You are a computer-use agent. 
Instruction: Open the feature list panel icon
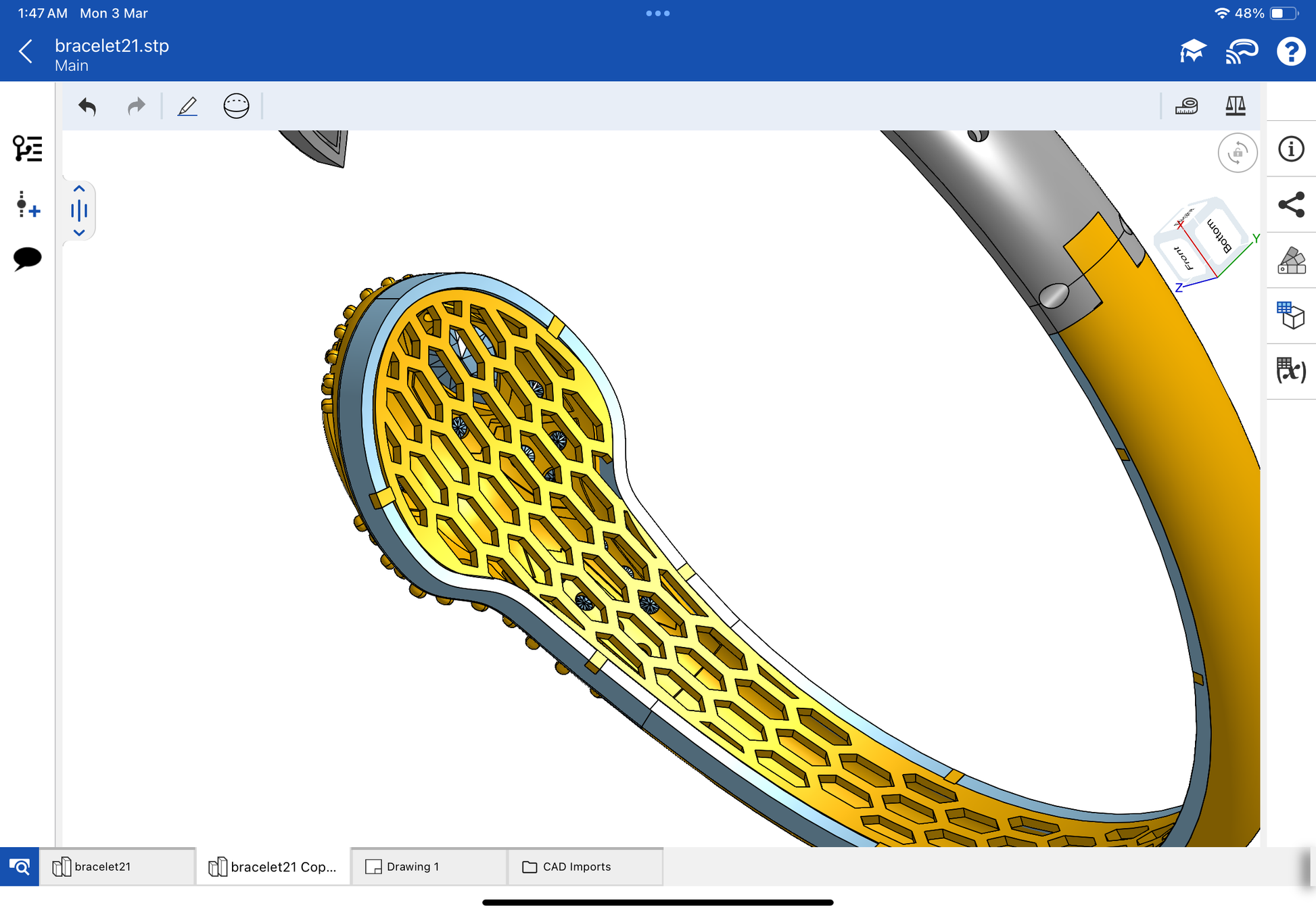click(27, 149)
